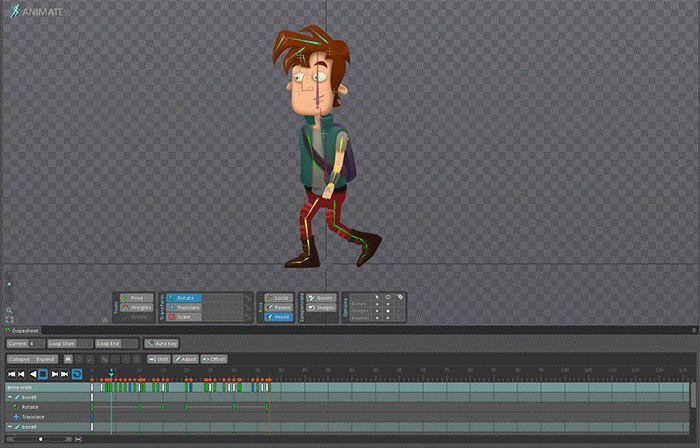700x448 pixels.
Task: Toggle Bounds selectable option dot
Action: 377,318
